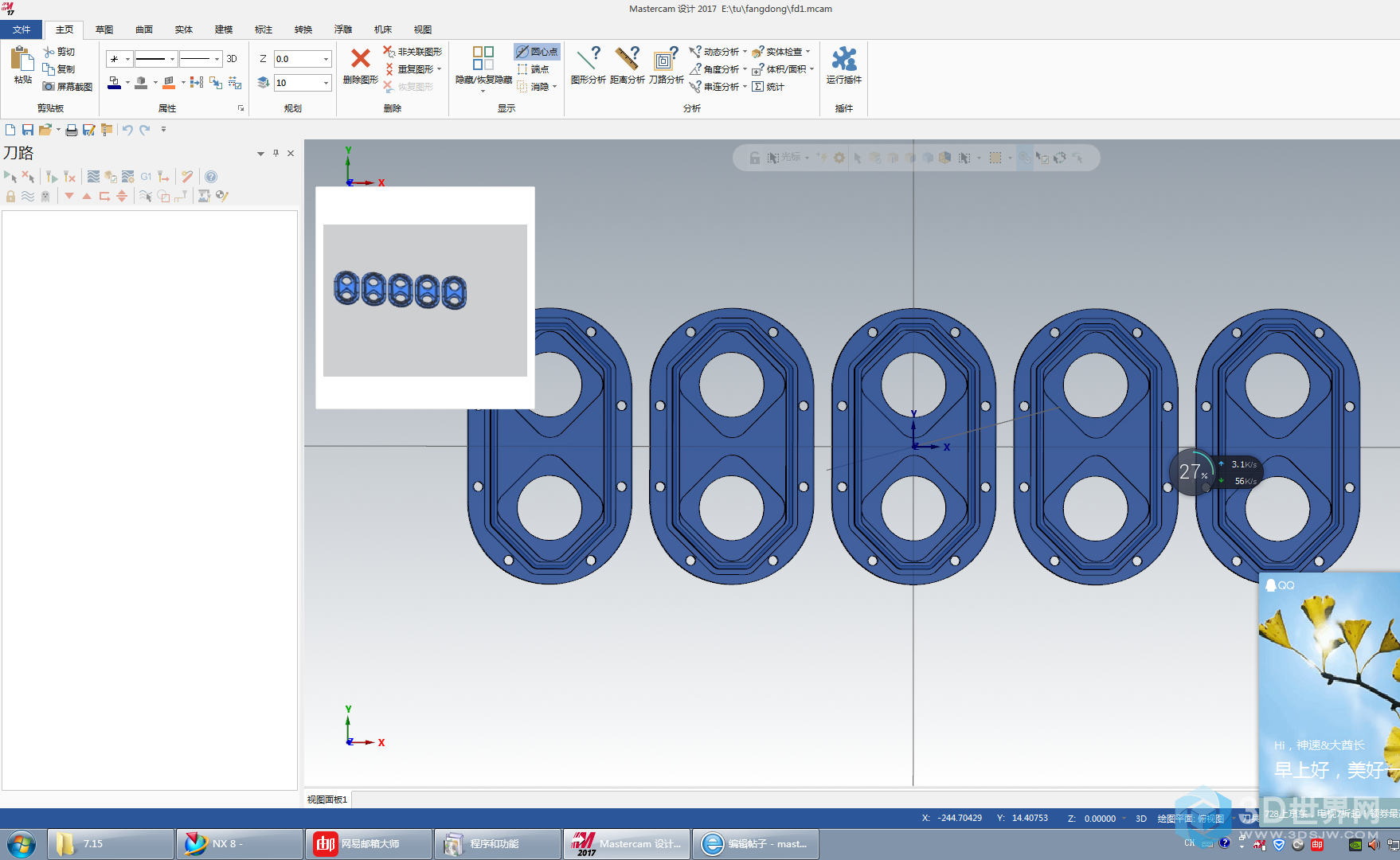The width and height of the screenshot is (1400, 860).
Task: Click the 刀路分析 (Analyze Toolpath) icon
Action: click(666, 58)
